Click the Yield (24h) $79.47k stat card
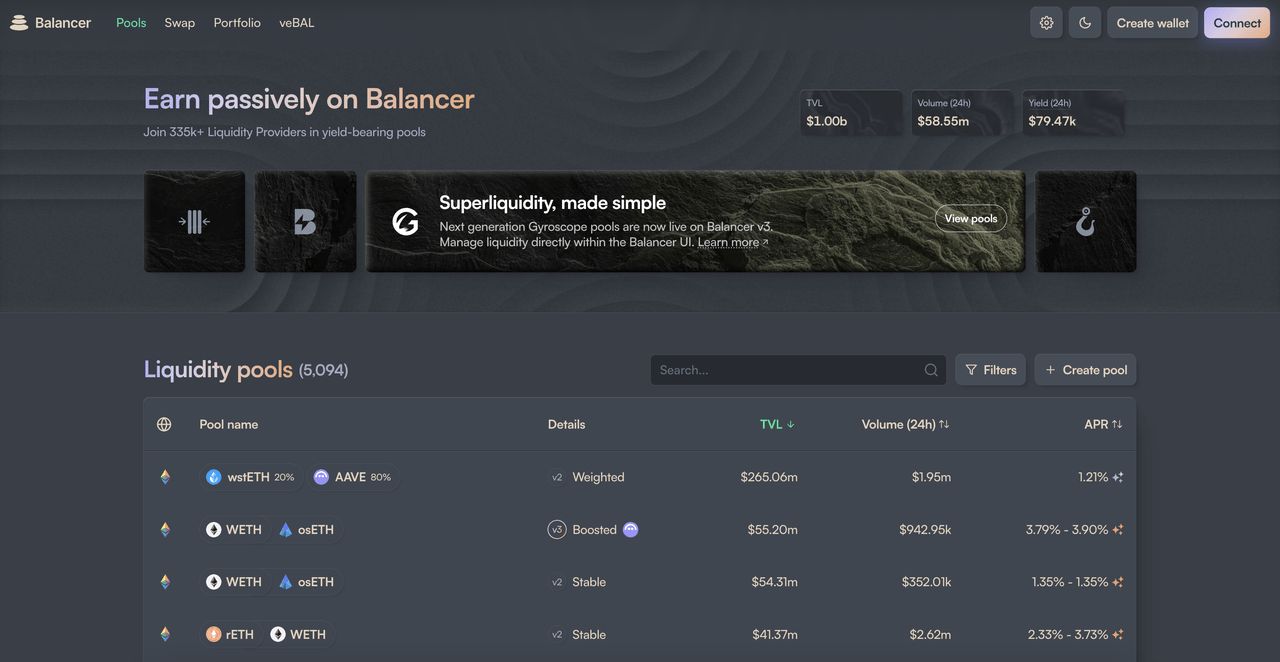The height and width of the screenshot is (662, 1280). click(x=1074, y=113)
